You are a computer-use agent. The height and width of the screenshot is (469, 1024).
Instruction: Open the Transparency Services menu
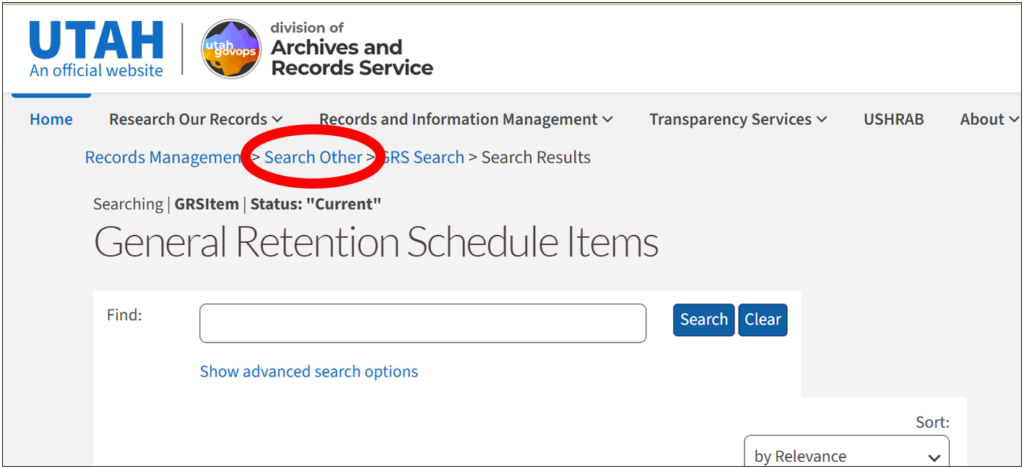click(x=738, y=120)
